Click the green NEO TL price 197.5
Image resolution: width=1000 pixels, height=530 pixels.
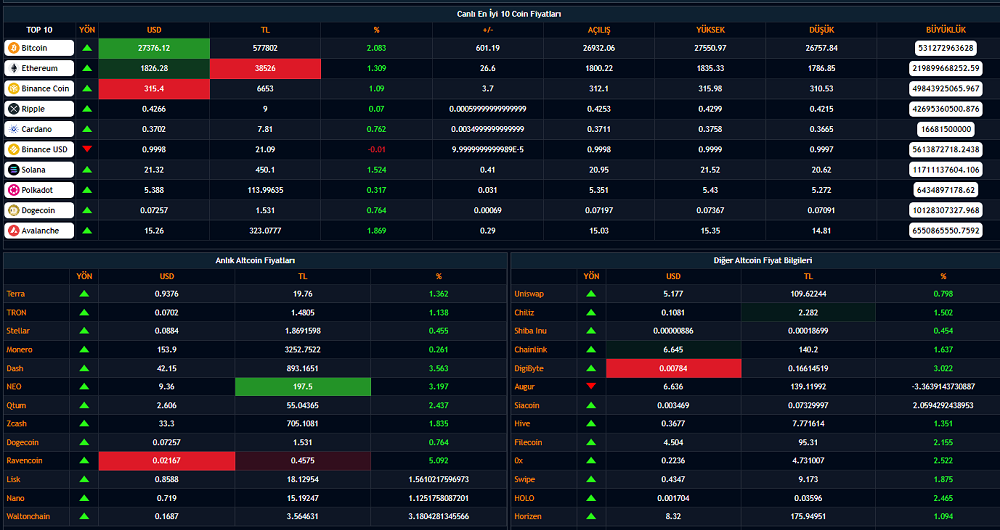coord(303,386)
